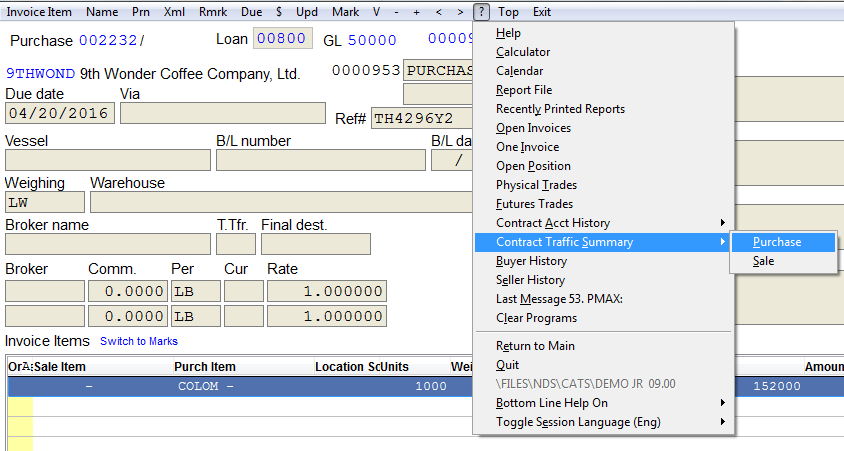Edit the Weighing field LW
This screenshot has height=451, width=844.
click(45, 202)
